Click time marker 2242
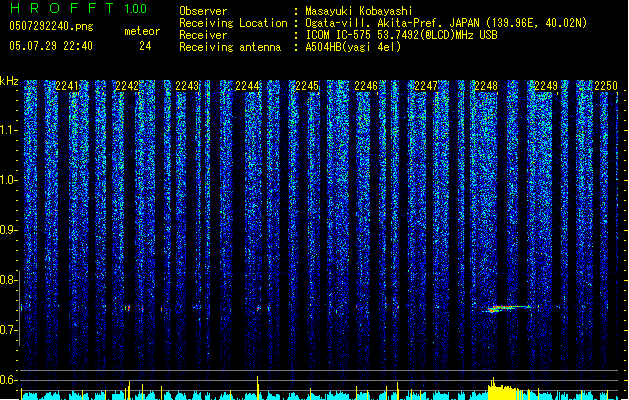Screen dimensions: 629x400 pyautogui.click(x=127, y=86)
